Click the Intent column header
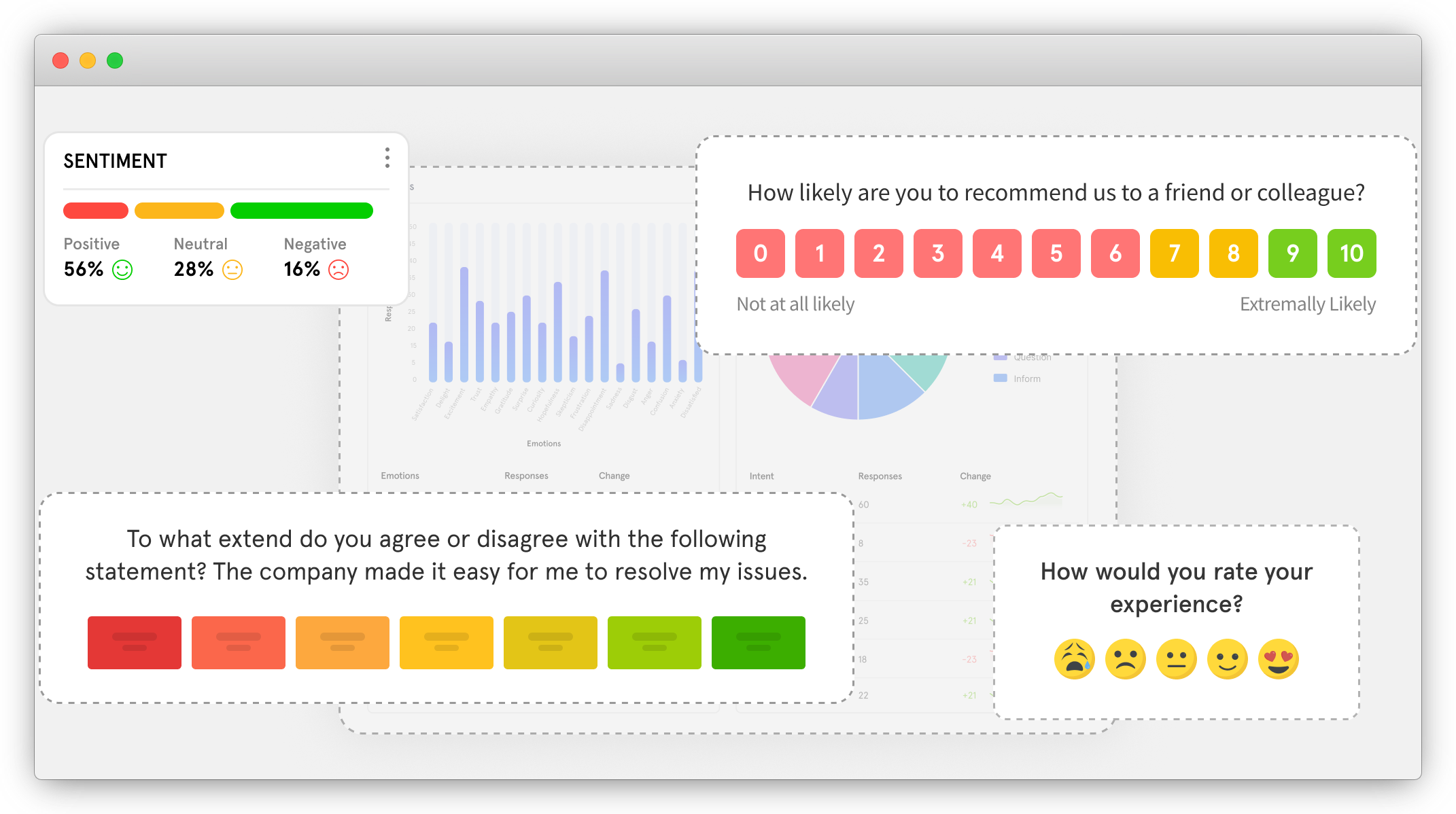 761,476
